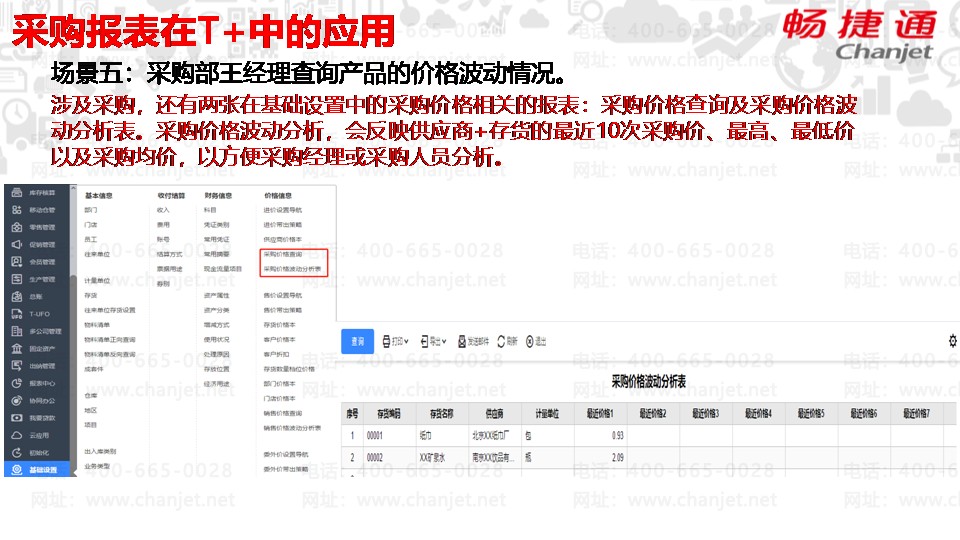960x540 pixels.
Task: Click the 促销管理 megaphone icon
Action: 17,244
